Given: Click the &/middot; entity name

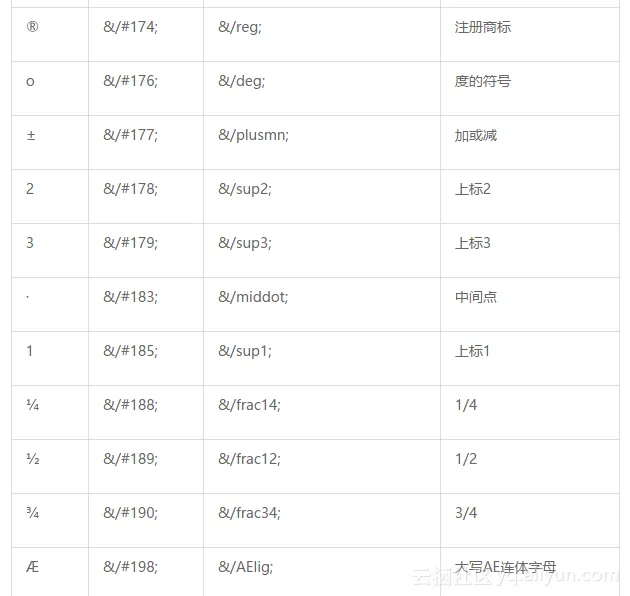Looking at the screenshot, I should [253, 297].
